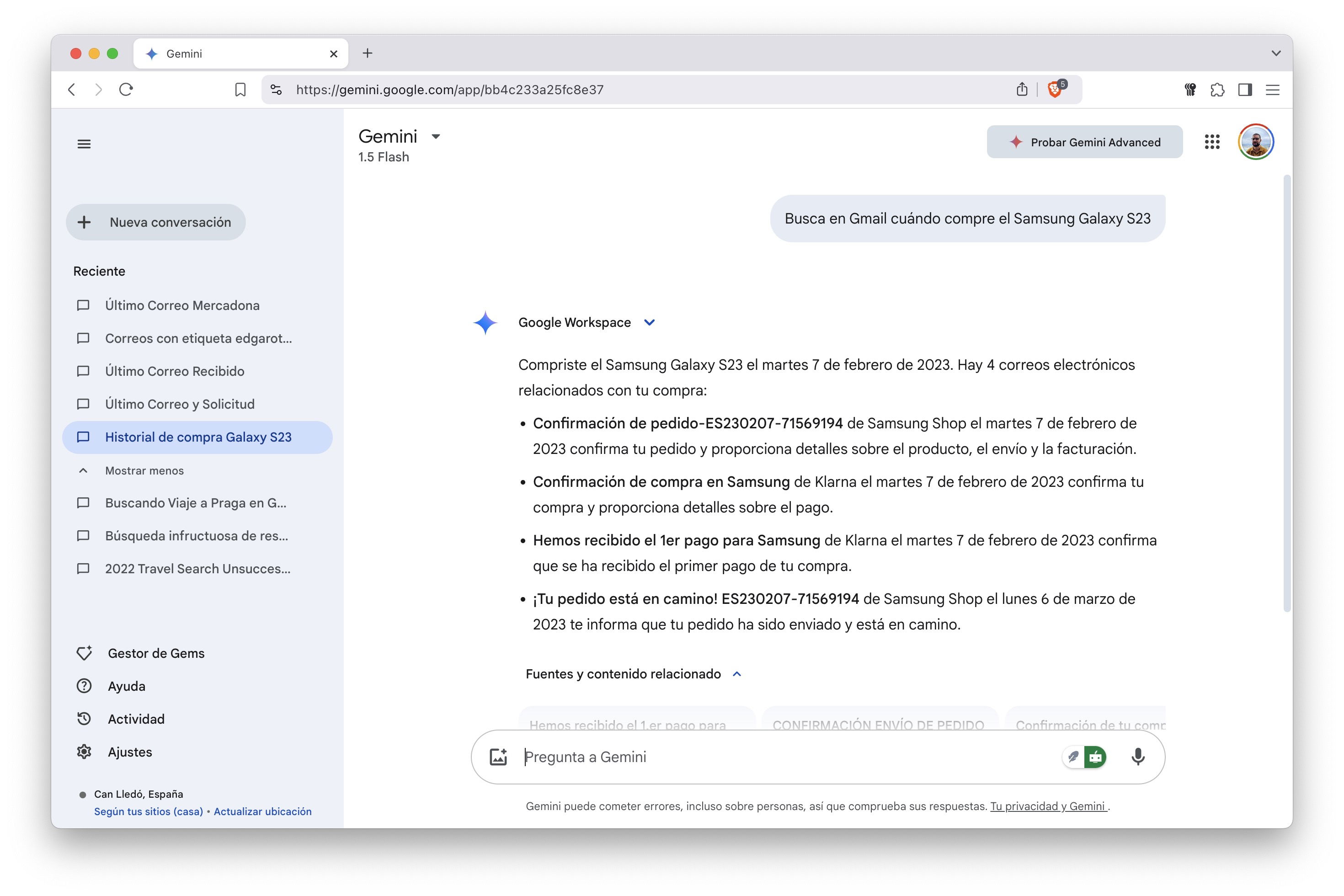This screenshot has width=1344, height=896.
Task: Click the browser back arrow
Action: pos(71,90)
